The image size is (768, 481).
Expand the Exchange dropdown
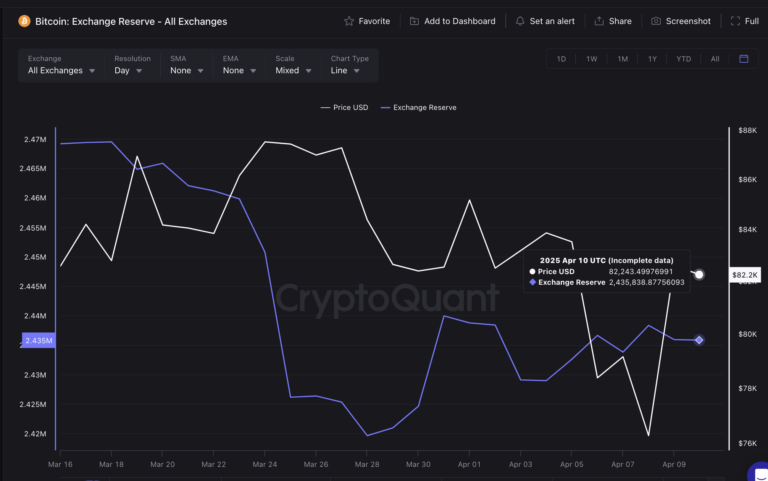62,71
